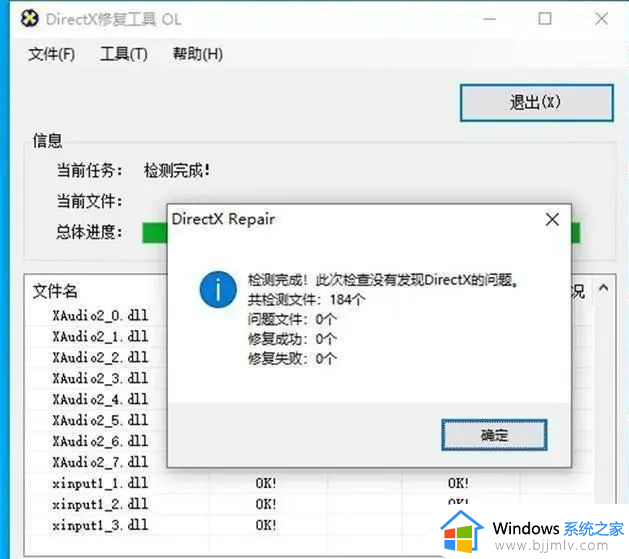Open the 帮助(H) menu
Image resolution: width=629 pixels, height=559 pixels.
click(197, 54)
